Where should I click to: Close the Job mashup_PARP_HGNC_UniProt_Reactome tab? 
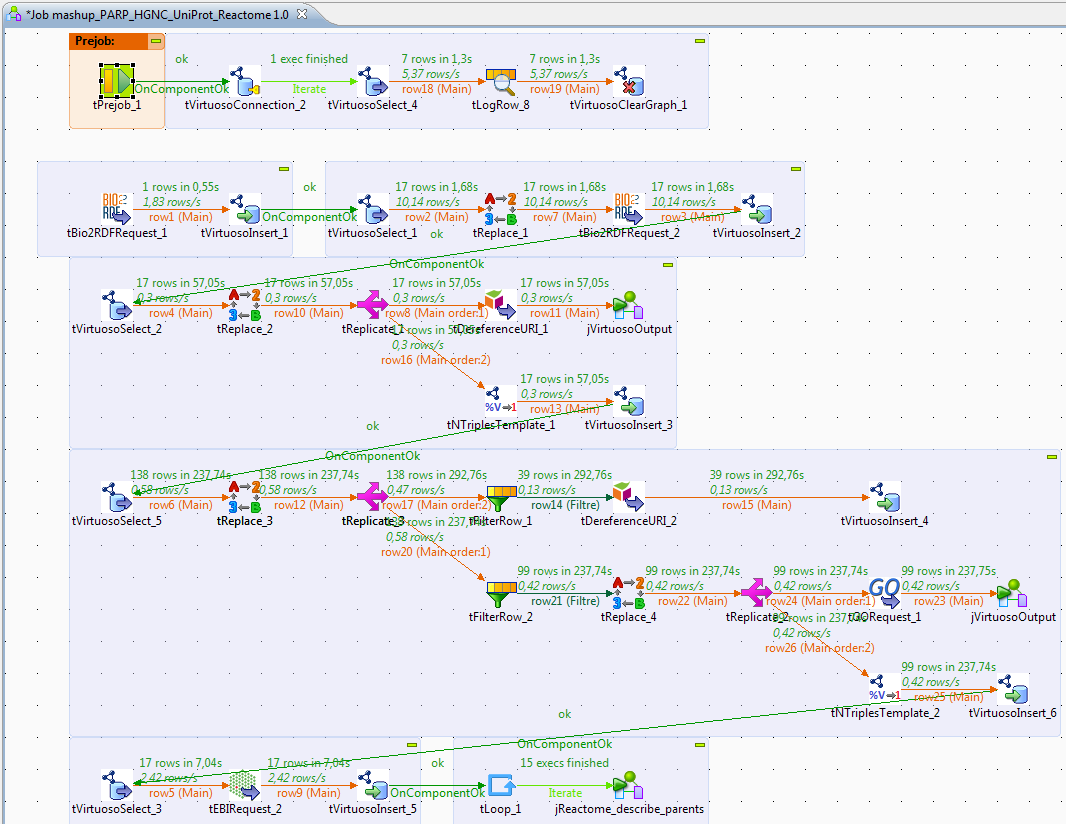tap(302, 12)
